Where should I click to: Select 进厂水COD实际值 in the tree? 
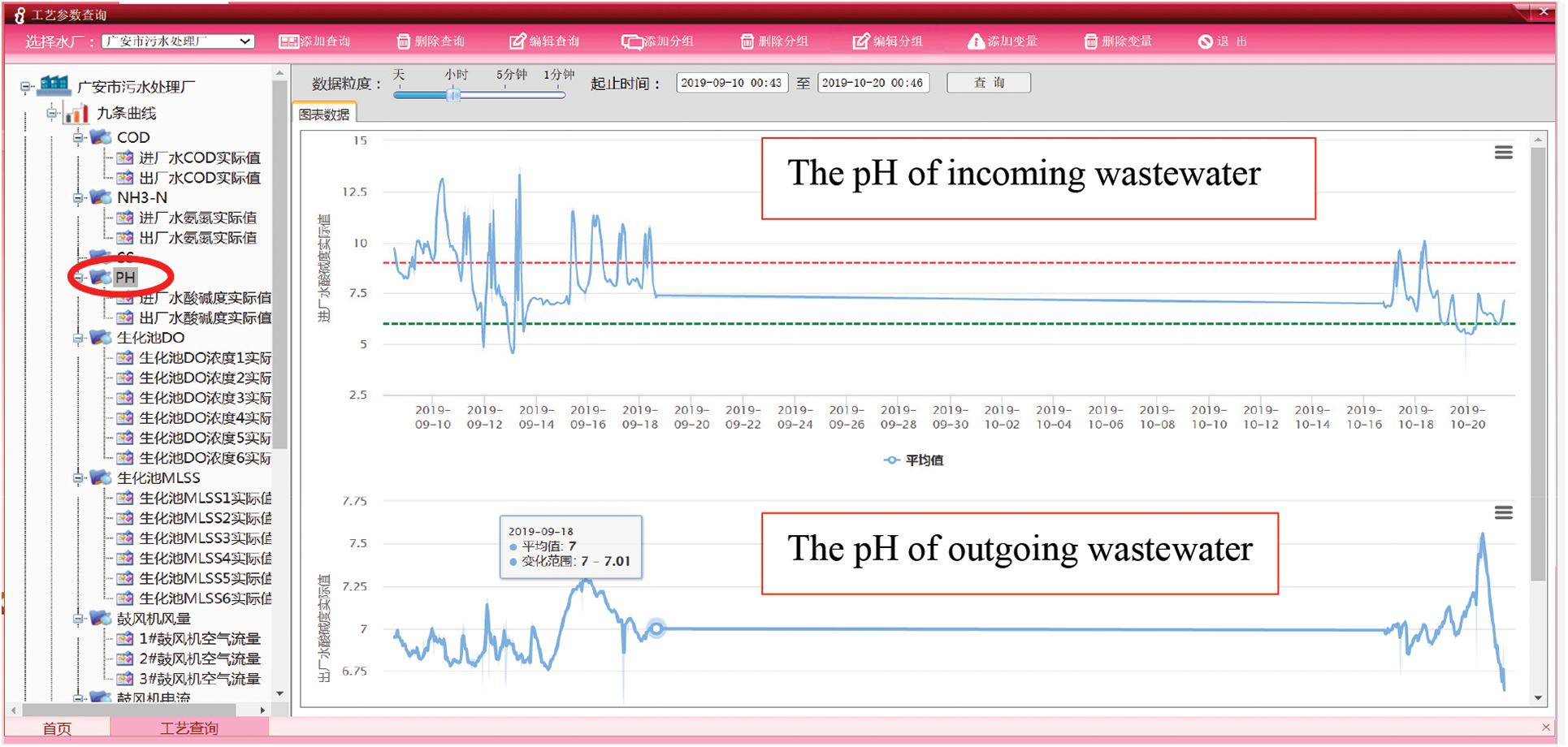(x=199, y=158)
